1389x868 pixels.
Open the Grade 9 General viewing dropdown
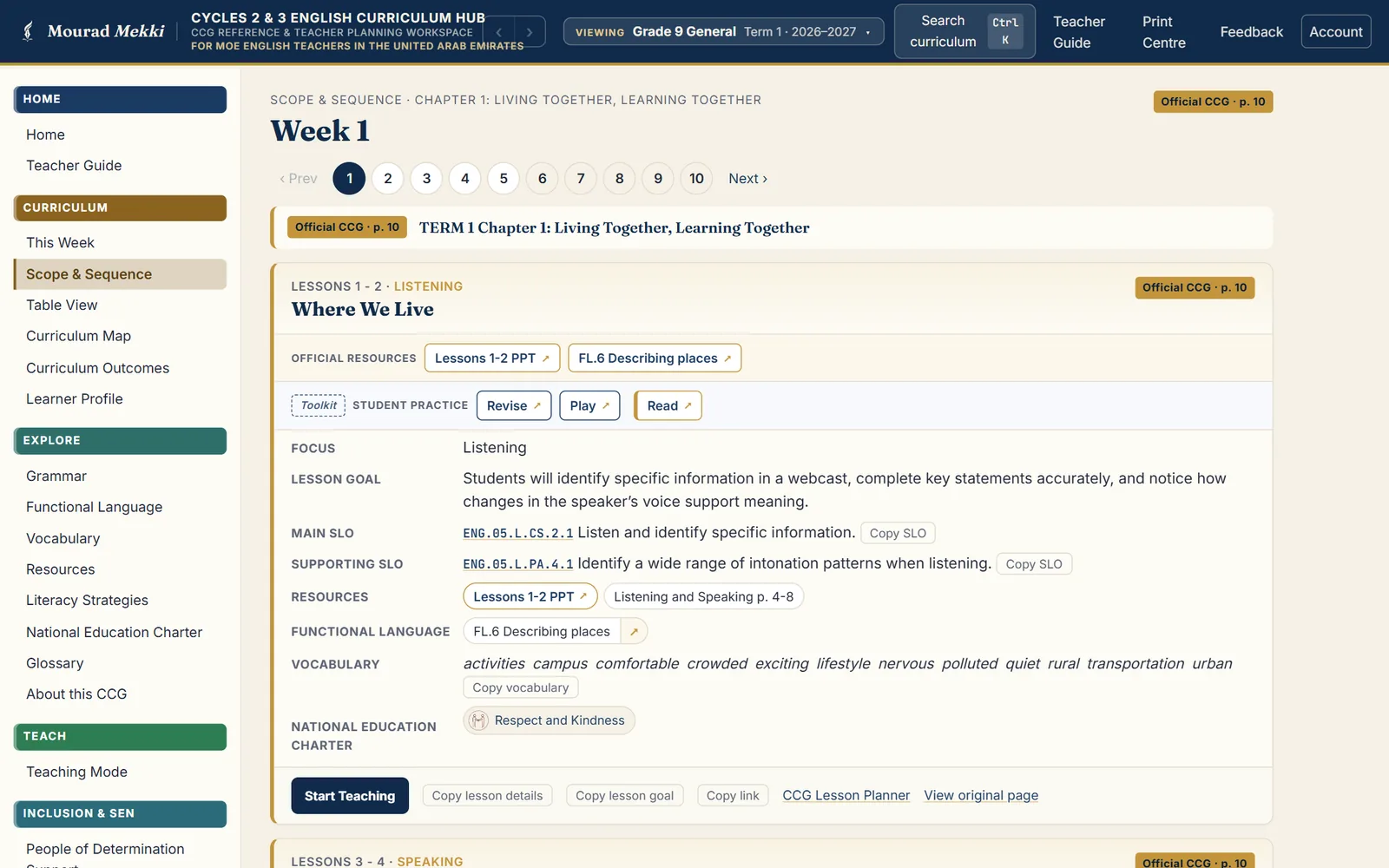pos(723,32)
